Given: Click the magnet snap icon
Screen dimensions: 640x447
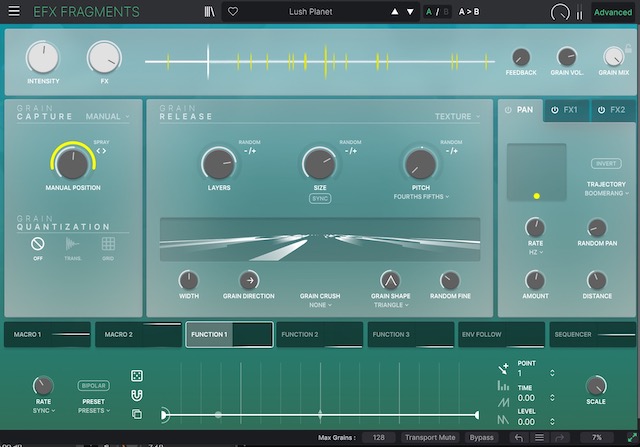Looking at the screenshot, I should point(137,395).
